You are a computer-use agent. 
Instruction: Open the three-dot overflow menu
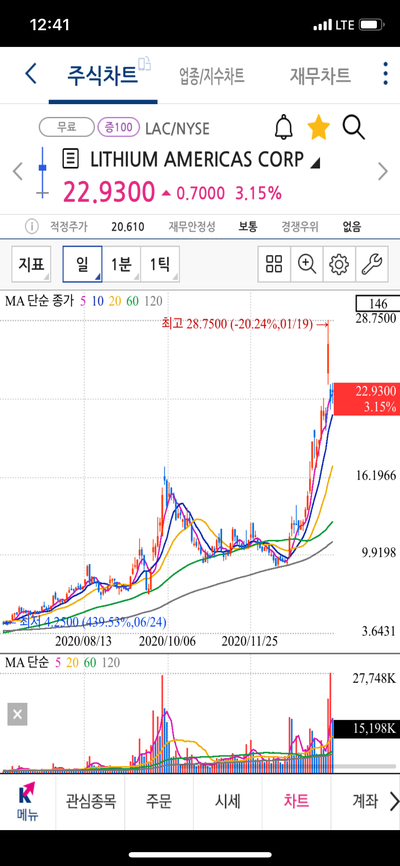pyautogui.click(x=385, y=74)
